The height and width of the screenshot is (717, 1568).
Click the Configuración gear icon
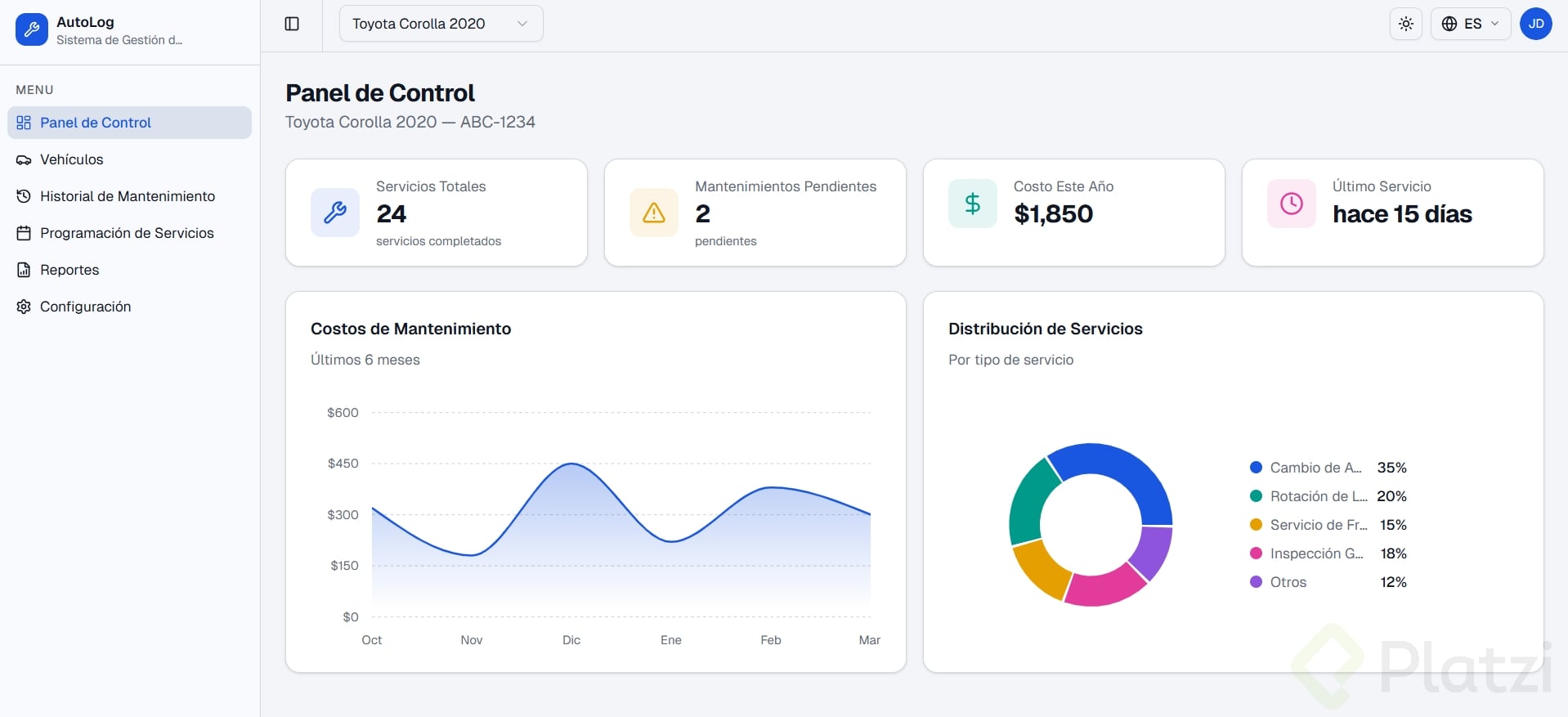point(24,307)
